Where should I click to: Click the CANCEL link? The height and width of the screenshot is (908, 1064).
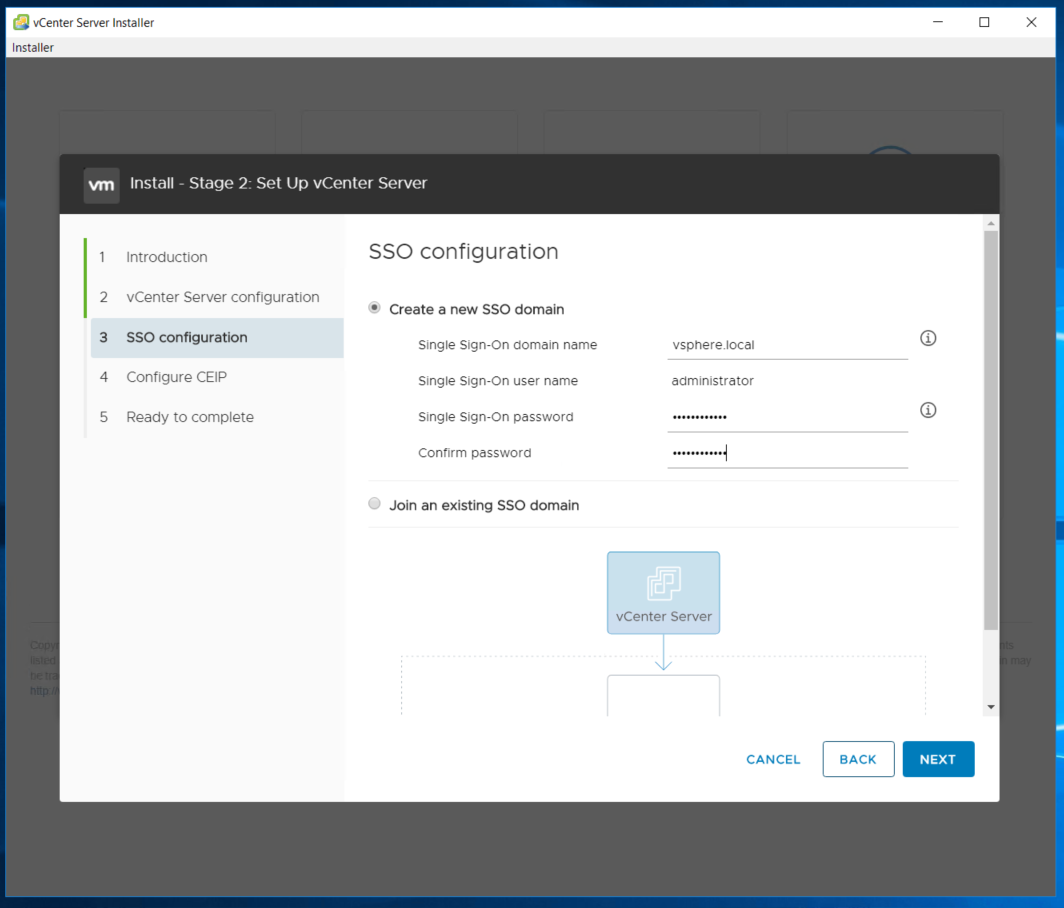(x=773, y=759)
